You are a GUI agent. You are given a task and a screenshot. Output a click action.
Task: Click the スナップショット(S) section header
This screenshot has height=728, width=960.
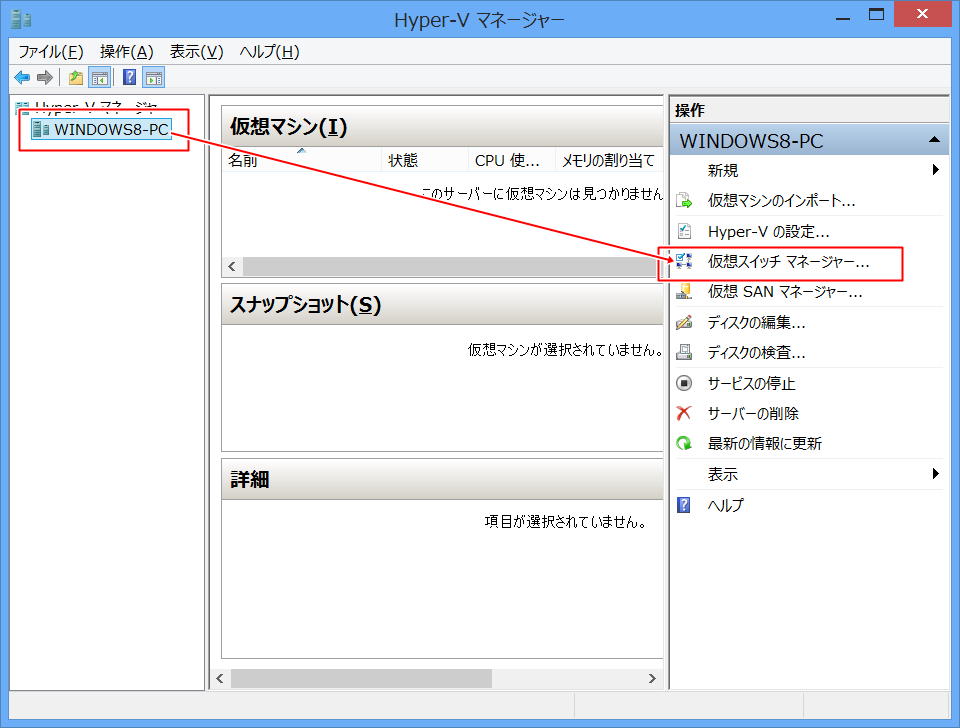442,304
